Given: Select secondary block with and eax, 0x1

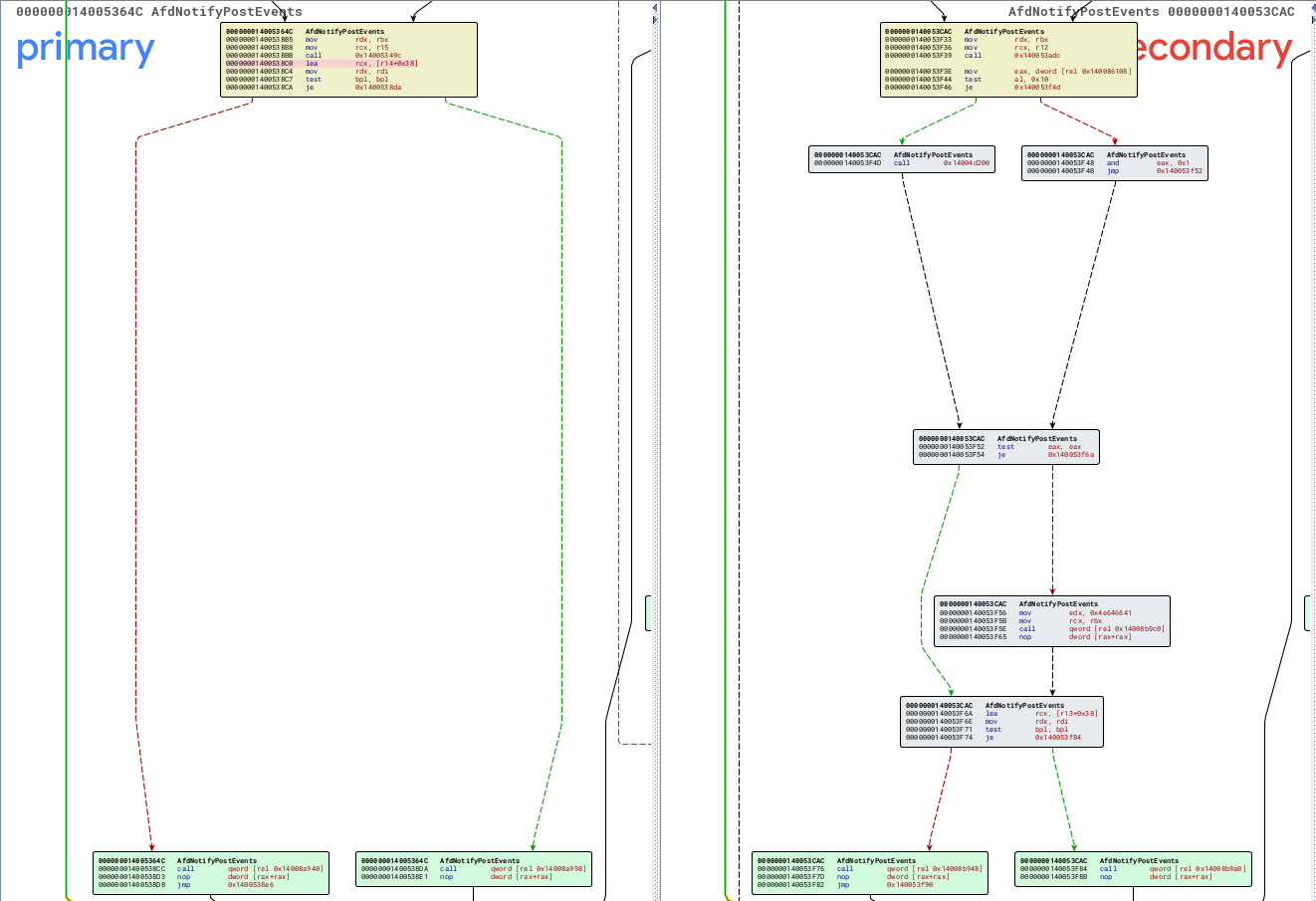Looking at the screenshot, I should coord(1114,163).
